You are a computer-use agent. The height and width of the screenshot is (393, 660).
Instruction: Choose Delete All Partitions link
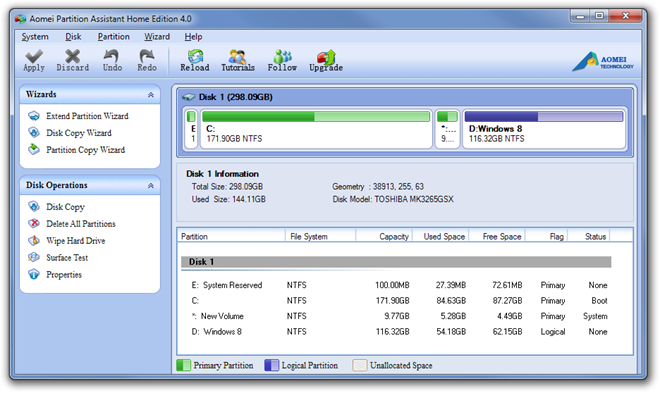81,224
